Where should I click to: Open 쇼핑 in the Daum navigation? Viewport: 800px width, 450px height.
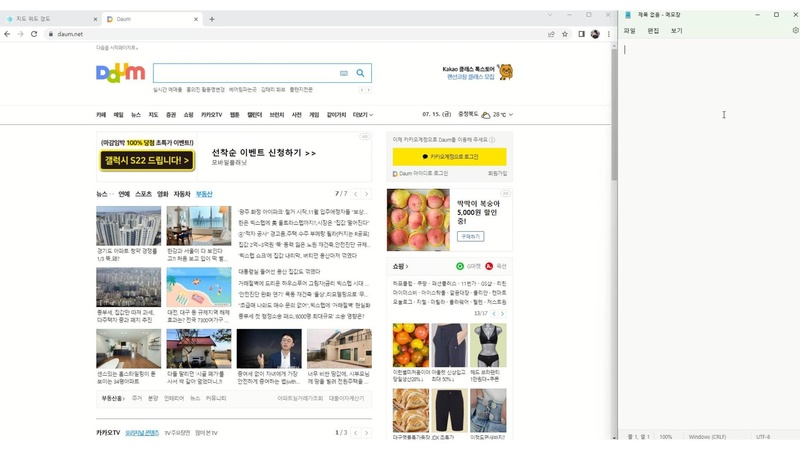[188, 115]
